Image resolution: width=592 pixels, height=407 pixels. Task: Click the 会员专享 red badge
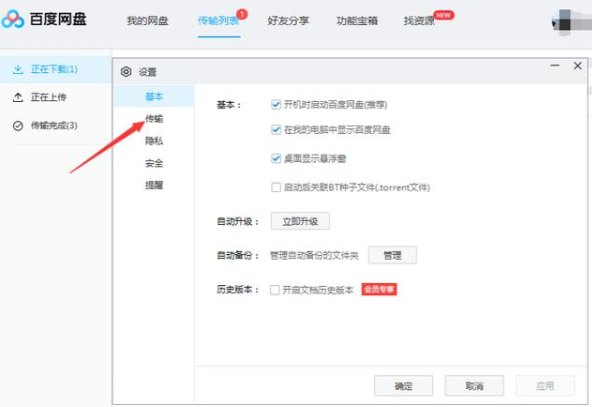coord(379,290)
